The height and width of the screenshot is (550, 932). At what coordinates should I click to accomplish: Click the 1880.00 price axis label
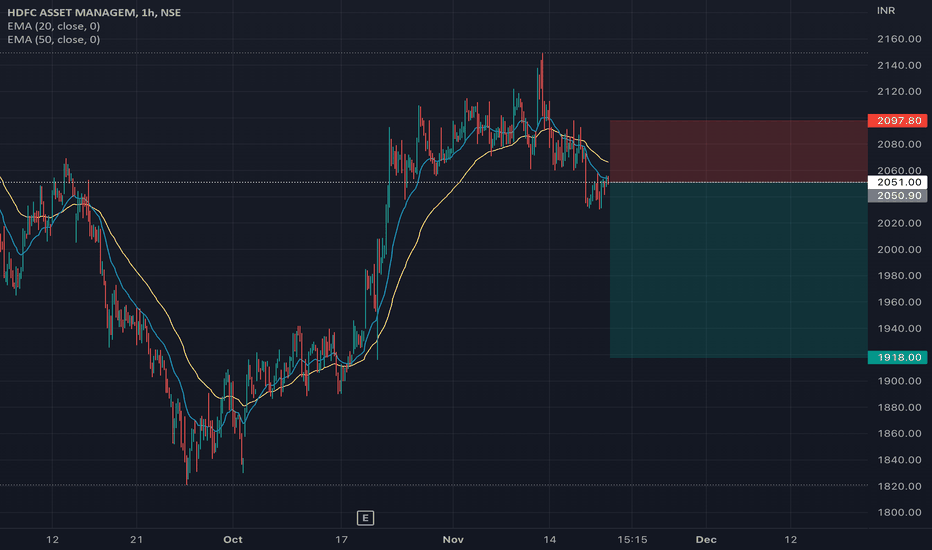[899, 407]
